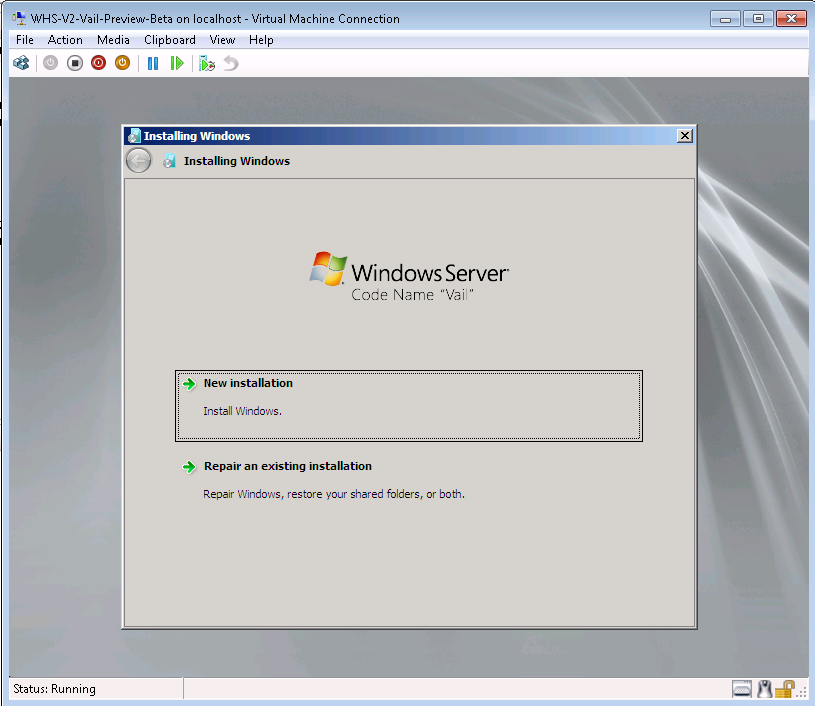815x706 pixels.
Task: Click the setup icon in dialog title bar
Action: tap(134, 136)
